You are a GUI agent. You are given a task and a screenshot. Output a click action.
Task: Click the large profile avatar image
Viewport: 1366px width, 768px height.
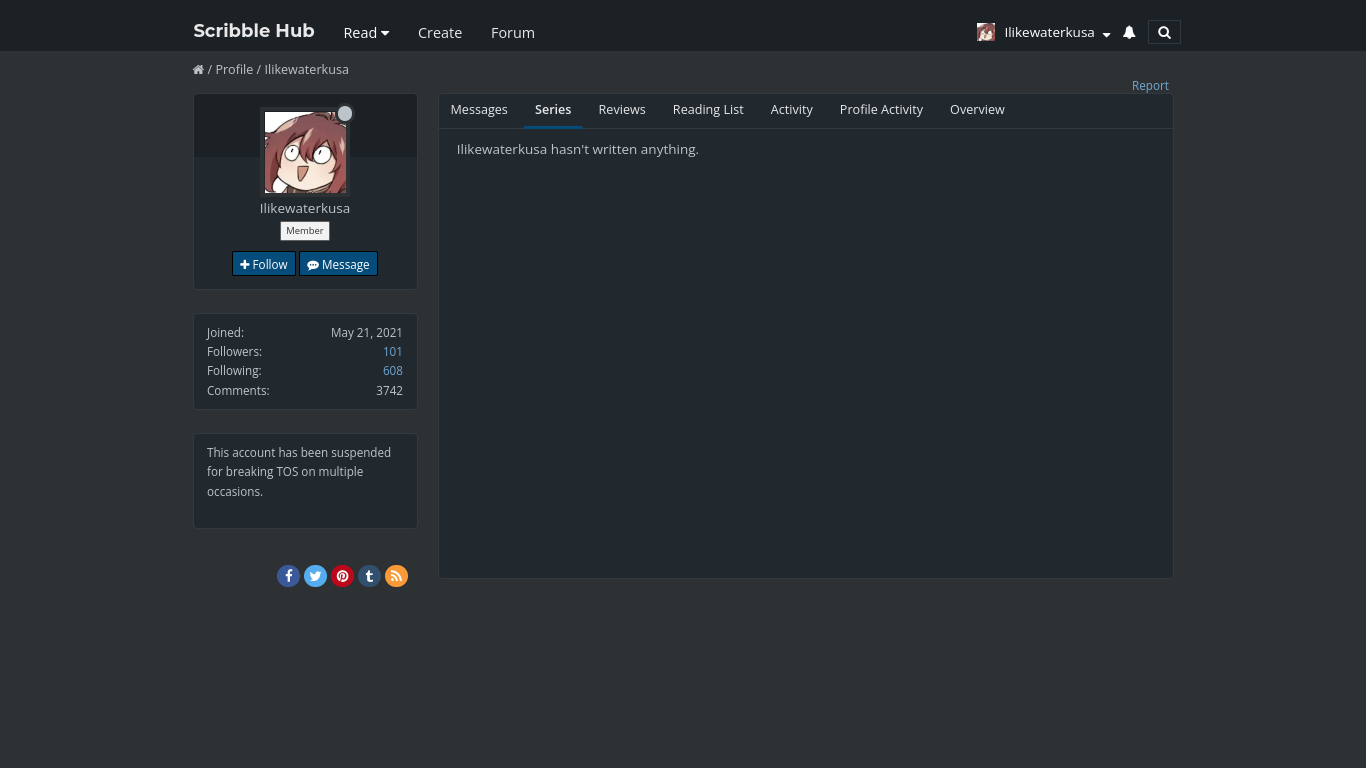[305, 152]
